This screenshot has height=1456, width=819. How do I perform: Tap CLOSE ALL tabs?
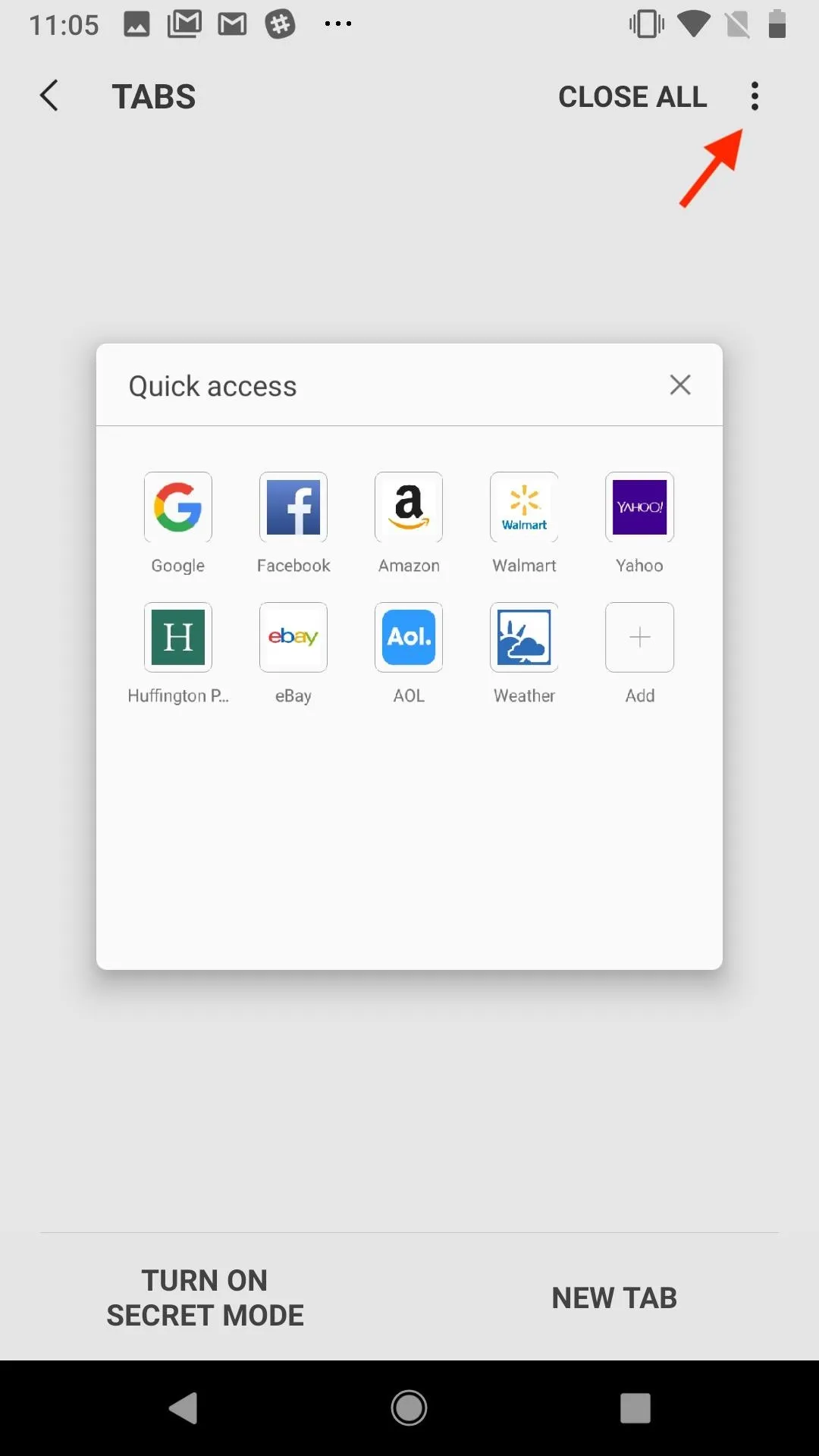coord(632,97)
